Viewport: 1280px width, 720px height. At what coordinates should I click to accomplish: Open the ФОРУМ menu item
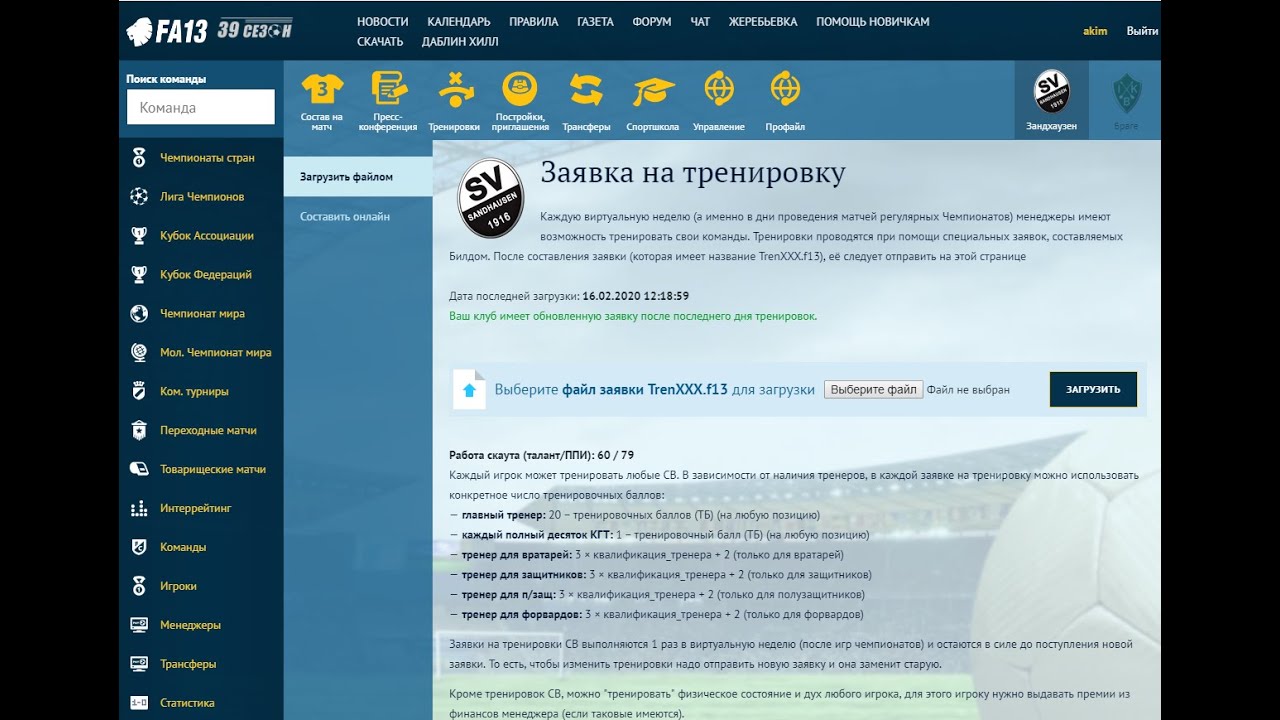pyautogui.click(x=652, y=22)
